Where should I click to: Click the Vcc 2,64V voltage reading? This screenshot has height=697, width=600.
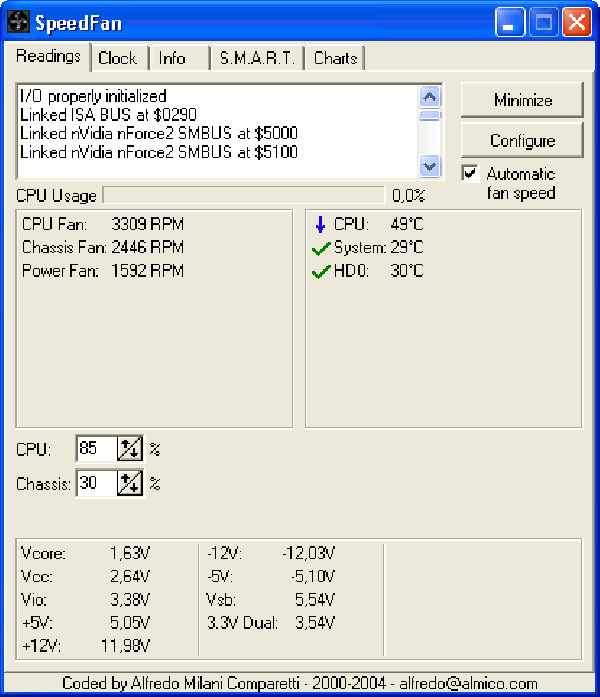pyautogui.click(x=85, y=577)
